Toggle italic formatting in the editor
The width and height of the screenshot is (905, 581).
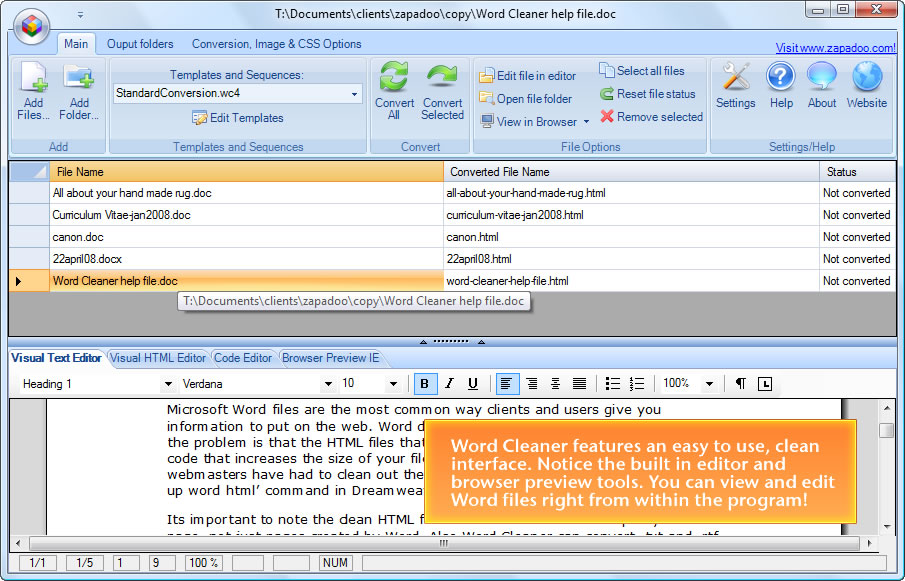(x=449, y=384)
